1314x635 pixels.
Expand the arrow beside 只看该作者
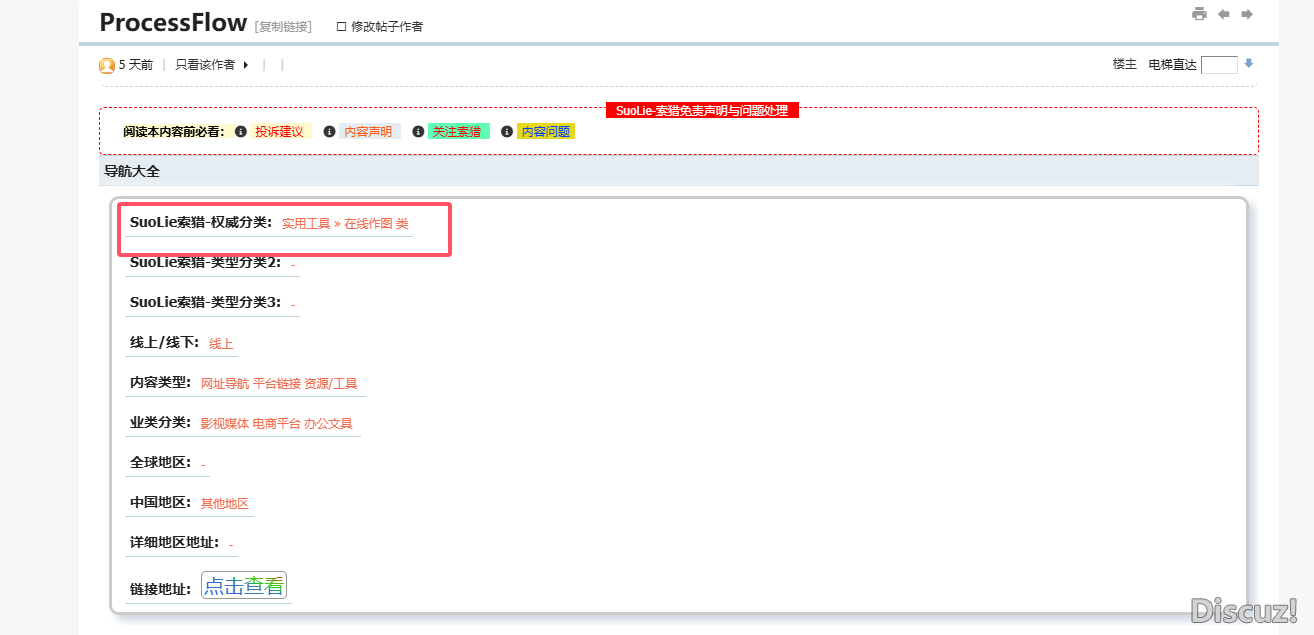click(246, 65)
